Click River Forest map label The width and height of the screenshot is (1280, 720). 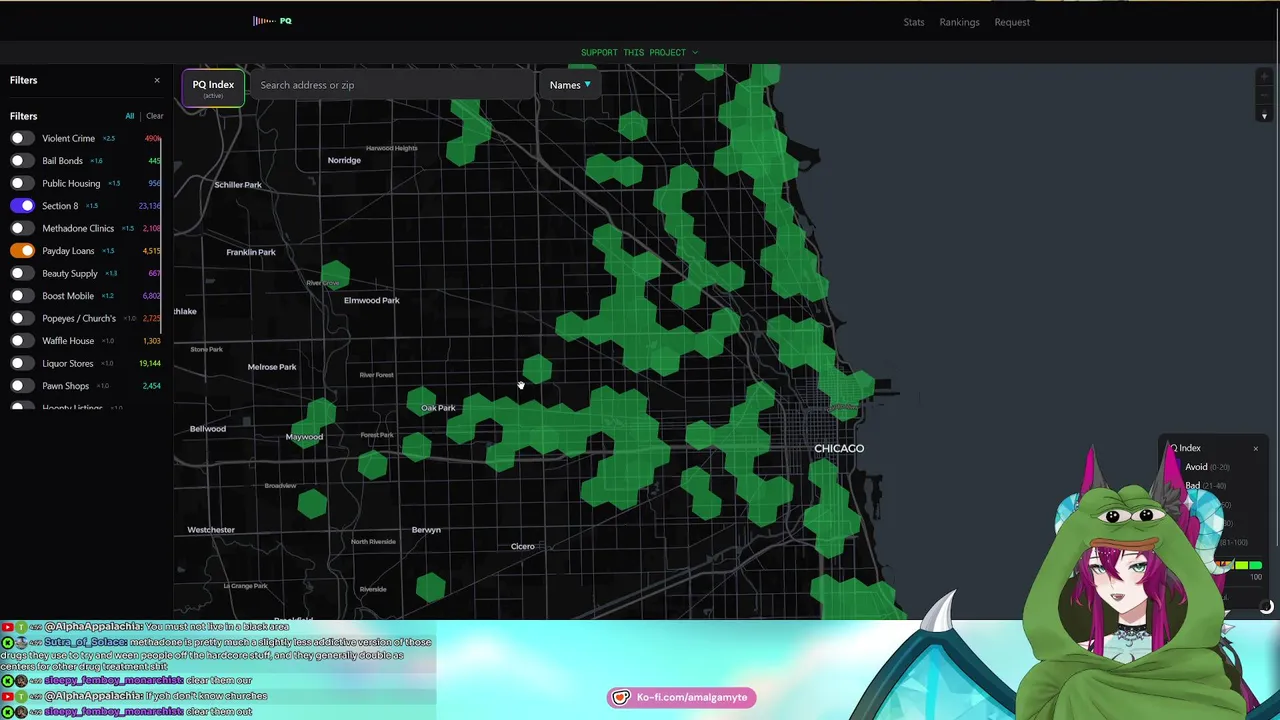tap(376, 375)
